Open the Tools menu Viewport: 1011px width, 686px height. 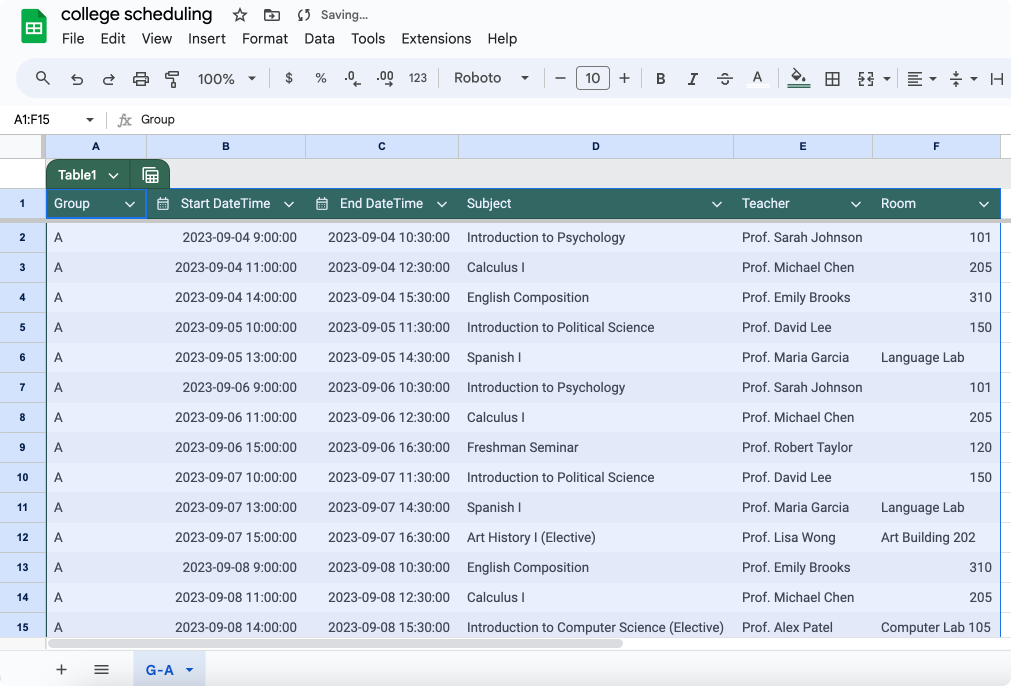click(x=368, y=39)
